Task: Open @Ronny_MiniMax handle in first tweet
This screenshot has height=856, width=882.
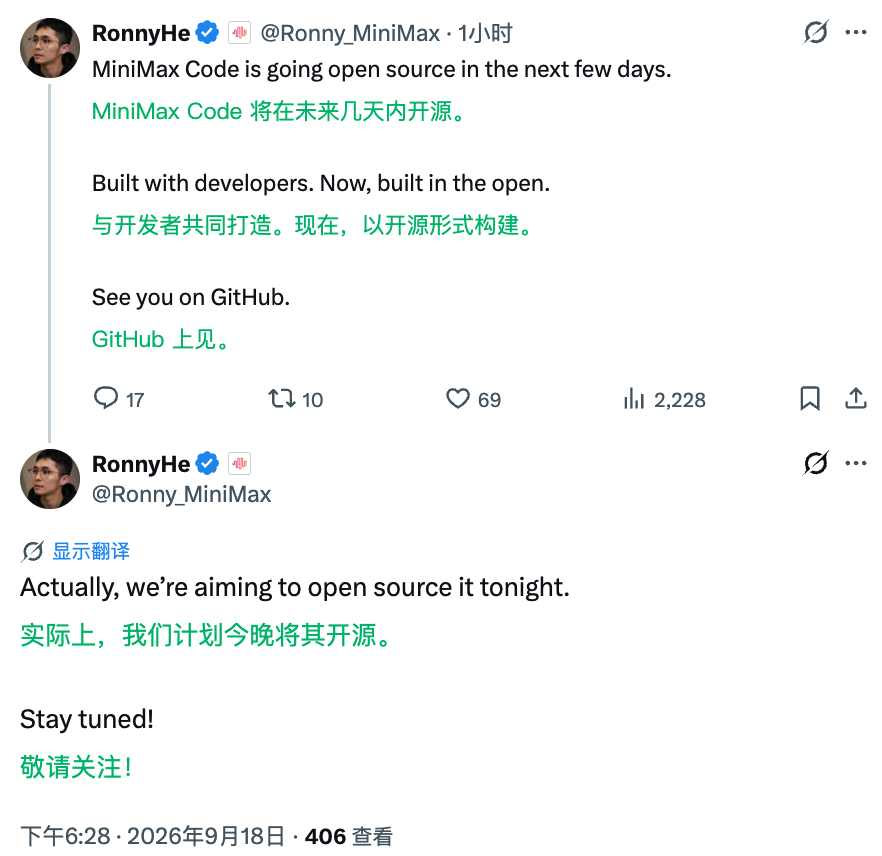Action: click(350, 33)
